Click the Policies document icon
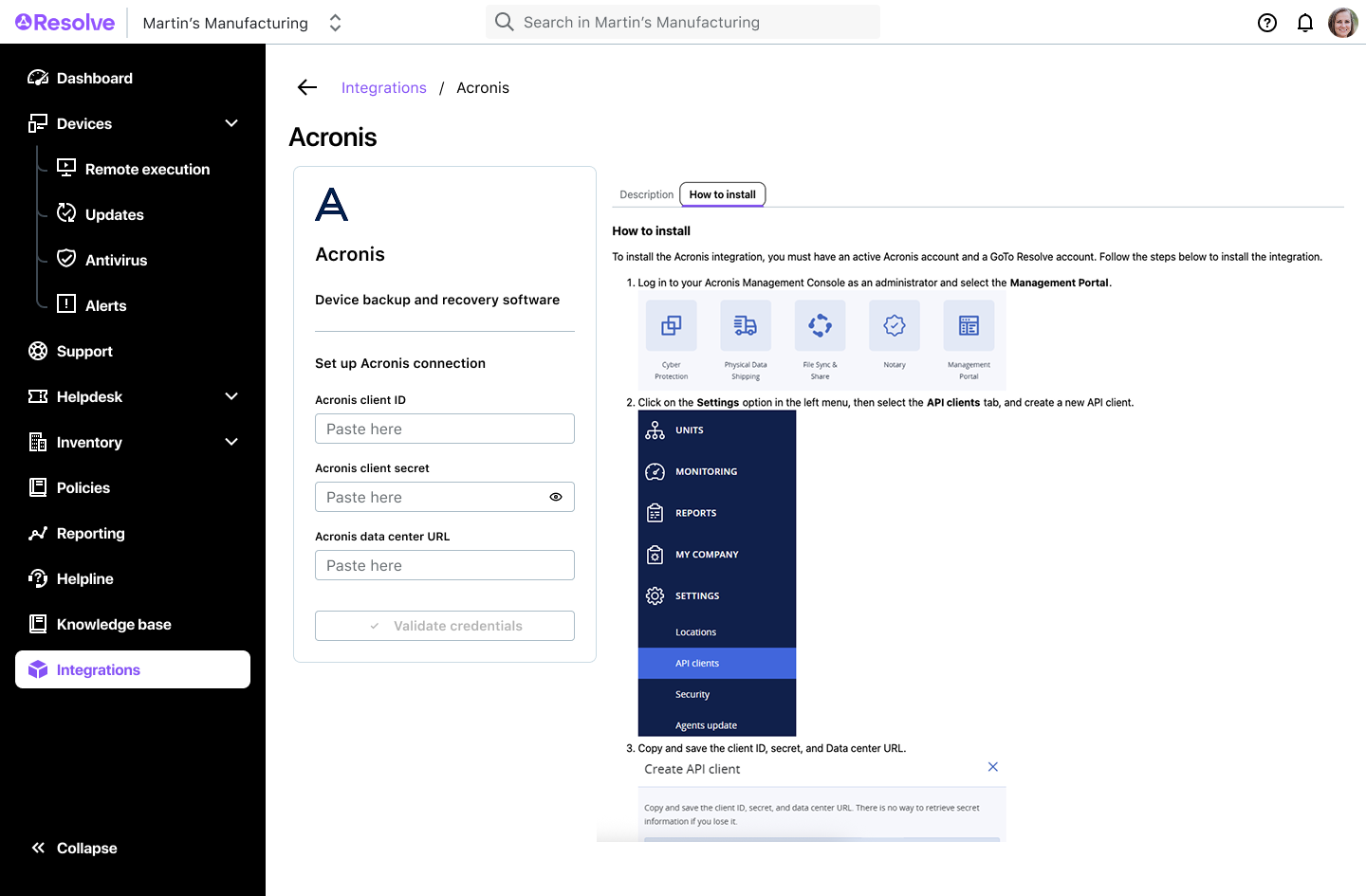 (38, 487)
